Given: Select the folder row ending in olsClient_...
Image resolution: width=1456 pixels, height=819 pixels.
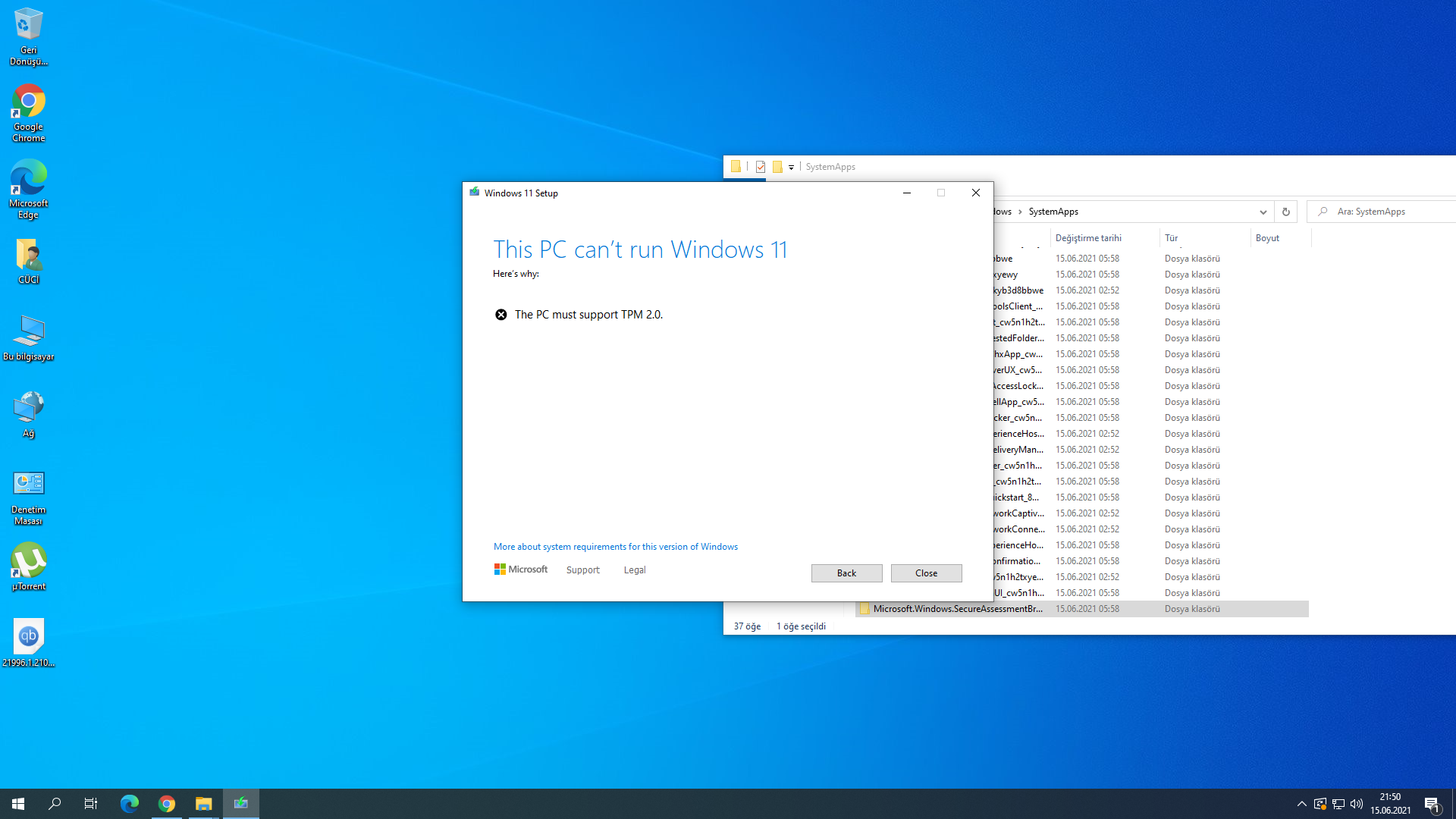Looking at the screenshot, I should tap(1151, 306).
